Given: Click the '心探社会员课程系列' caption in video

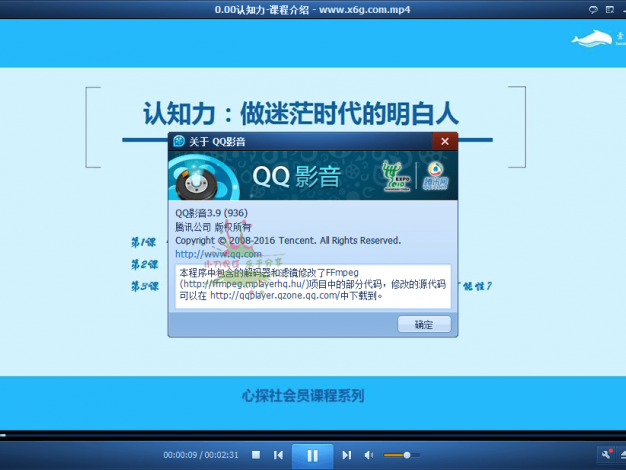Looking at the screenshot, I should click(x=303, y=396).
